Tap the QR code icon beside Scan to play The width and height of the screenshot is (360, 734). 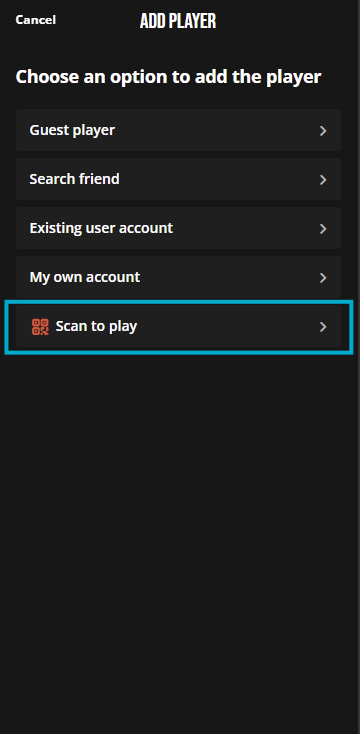40,326
